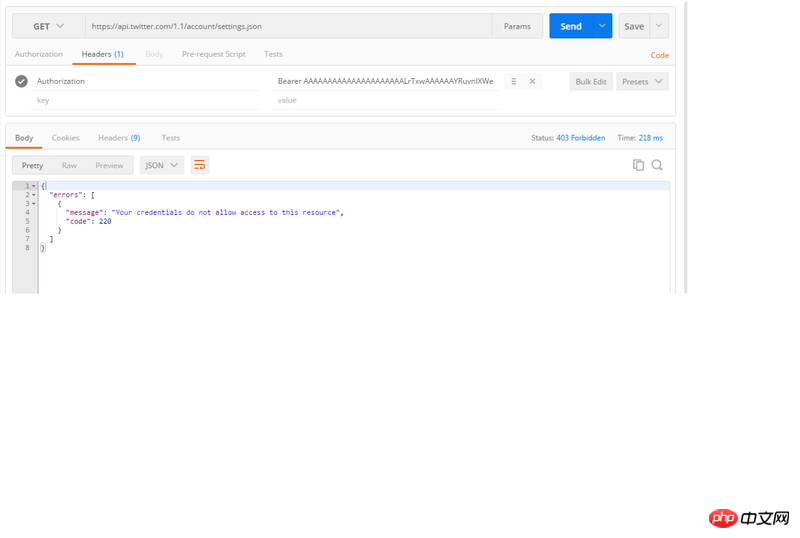Open the Presets dropdown
The image size is (800, 538).
642,82
